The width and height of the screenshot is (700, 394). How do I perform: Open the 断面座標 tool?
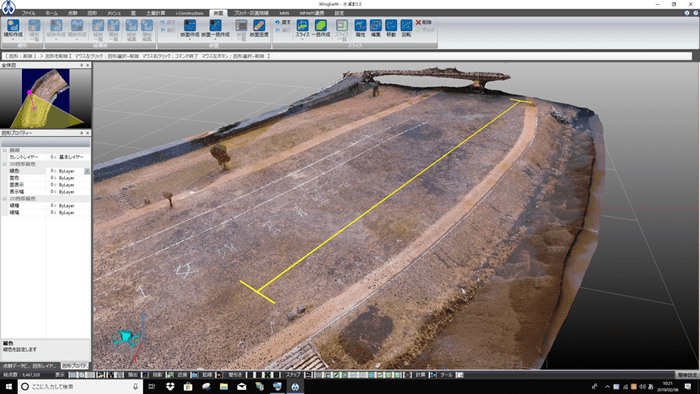(259, 29)
